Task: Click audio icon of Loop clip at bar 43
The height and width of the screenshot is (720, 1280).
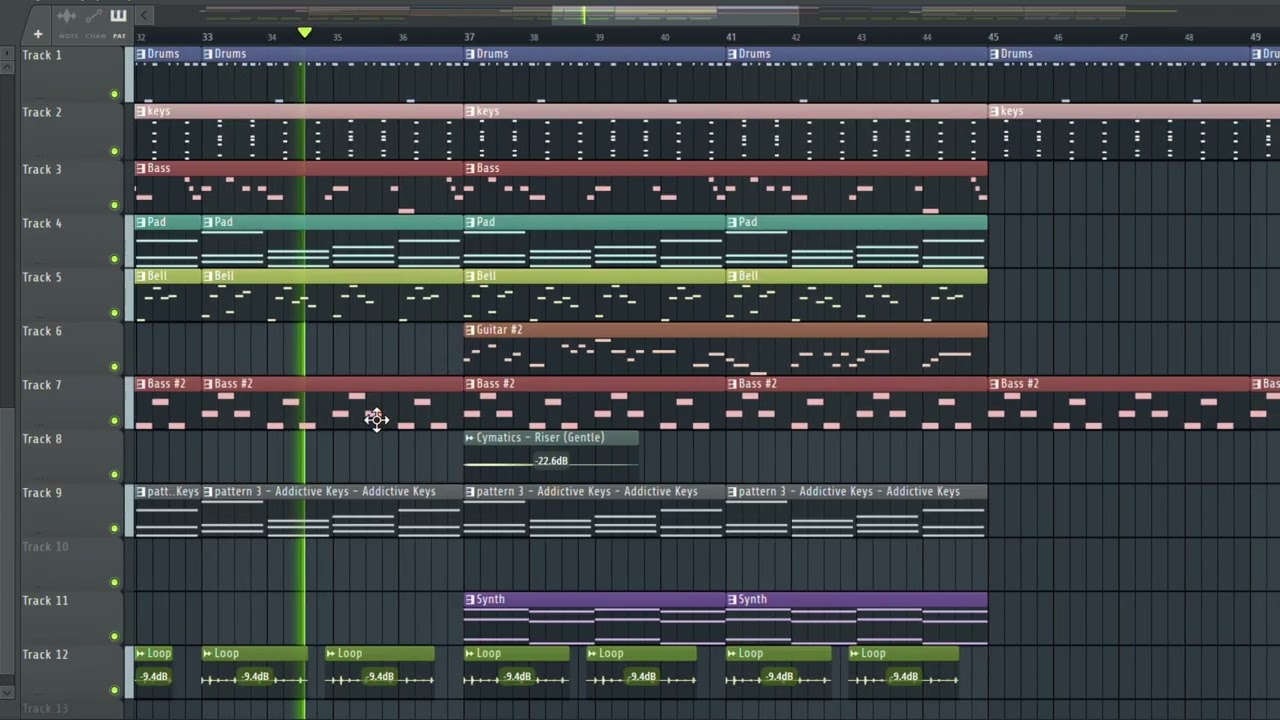Action: click(x=854, y=654)
